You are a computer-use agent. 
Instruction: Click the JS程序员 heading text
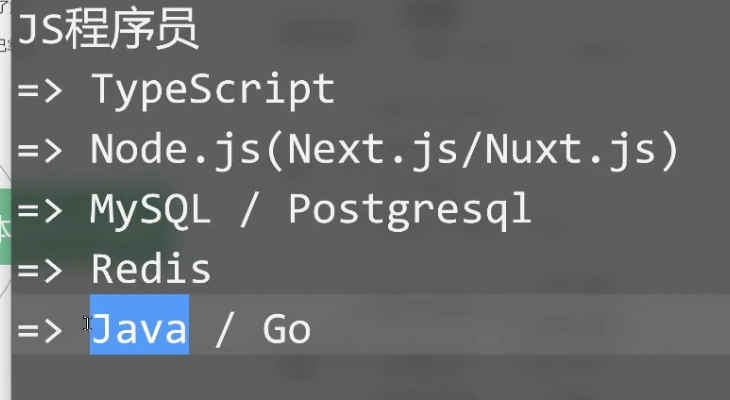[x=108, y=29]
